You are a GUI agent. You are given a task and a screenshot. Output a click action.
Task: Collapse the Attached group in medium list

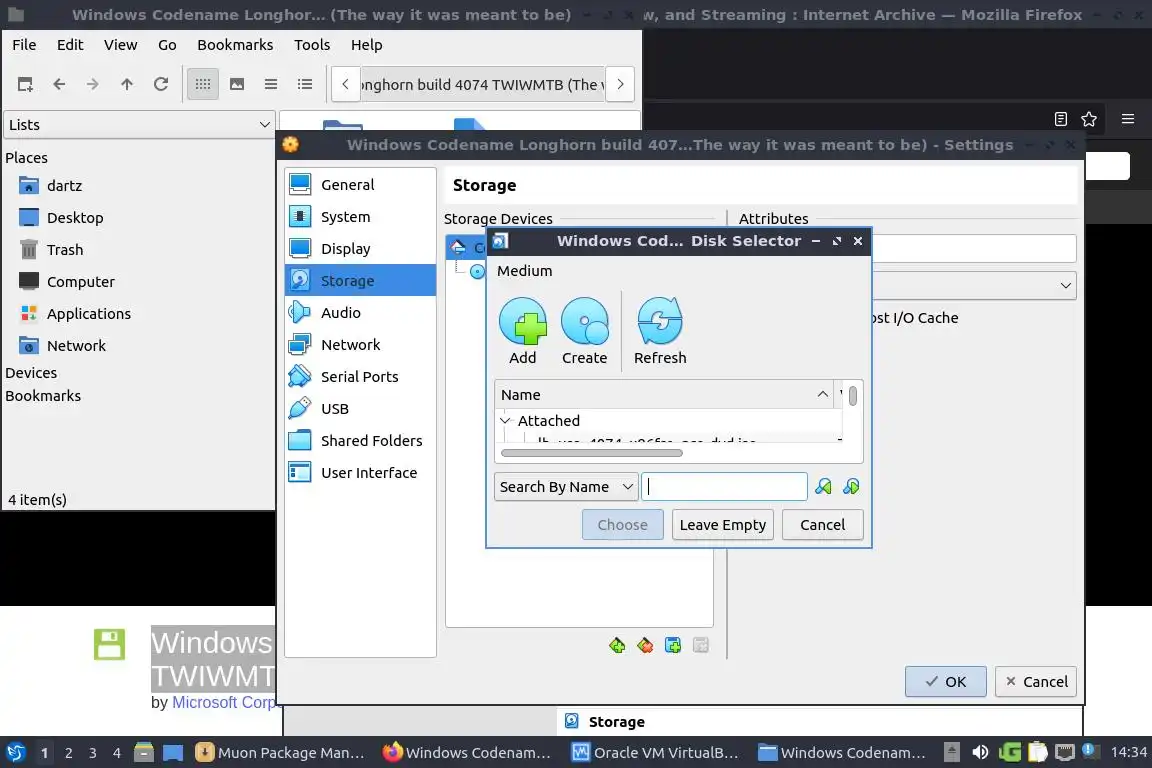pos(505,420)
